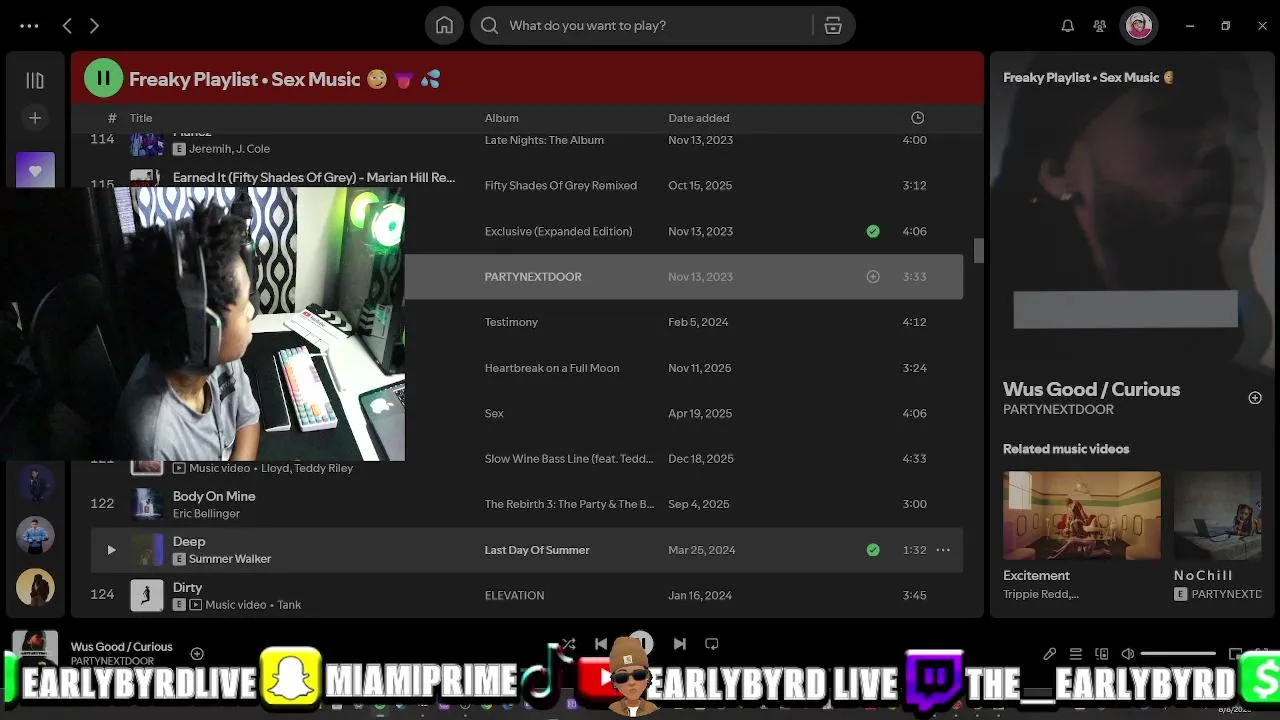The image size is (1280, 720).
Task: Open Liked Songs heart tile
Action: (x=35, y=170)
